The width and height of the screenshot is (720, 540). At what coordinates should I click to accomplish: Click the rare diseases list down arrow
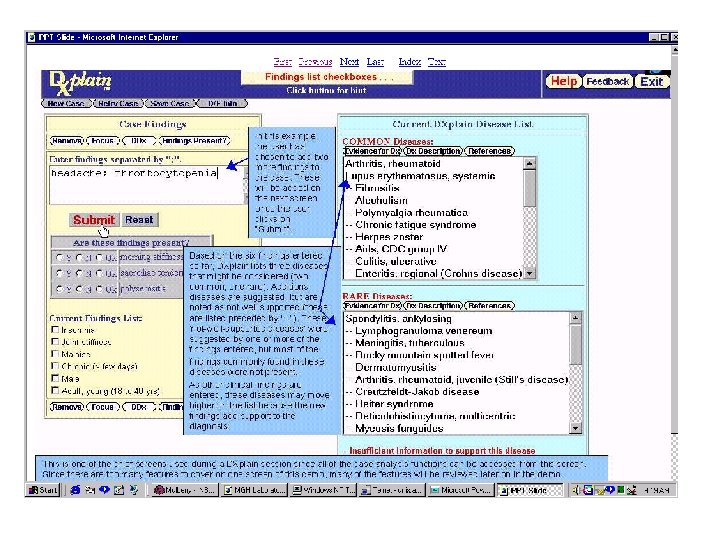click(575, 428)
